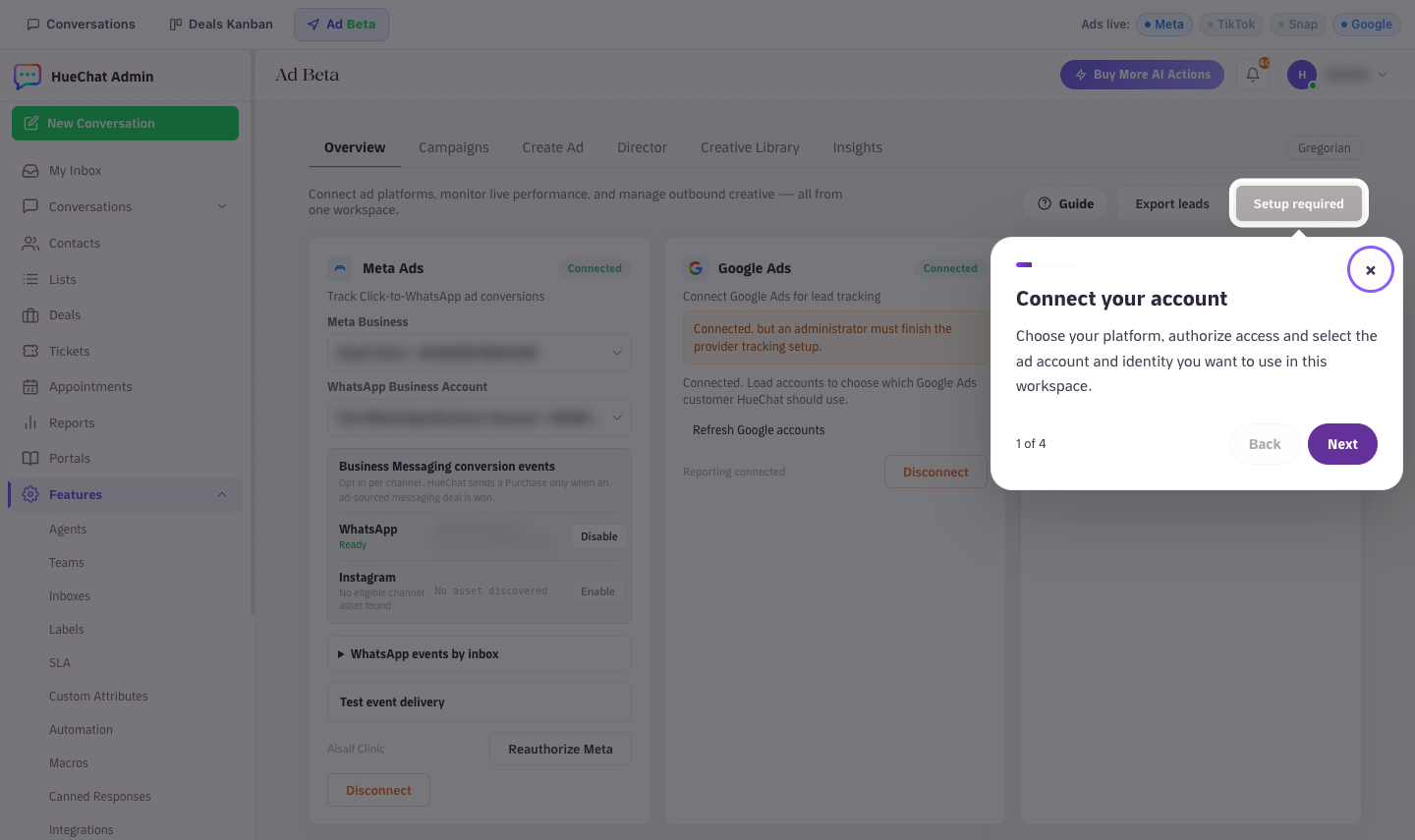Toggle the Google ads live pill

(1367, 25)
